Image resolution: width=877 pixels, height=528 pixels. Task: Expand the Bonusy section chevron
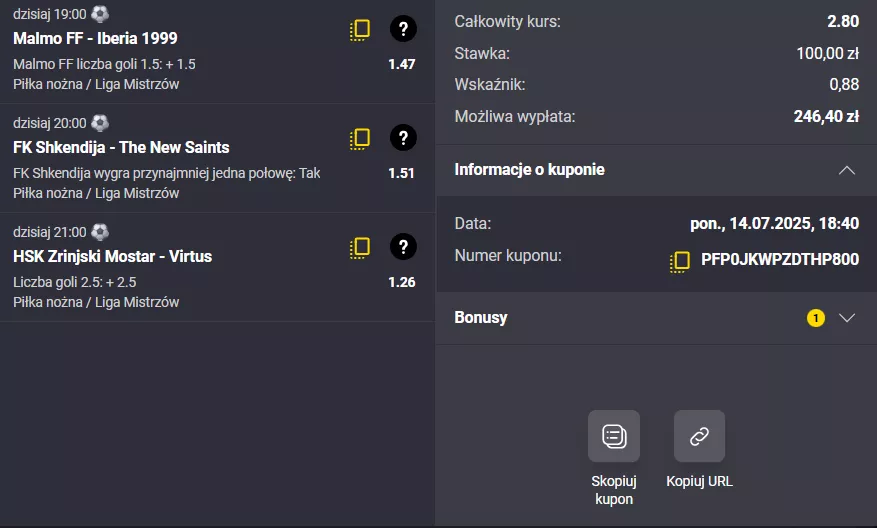pos(847,318)
